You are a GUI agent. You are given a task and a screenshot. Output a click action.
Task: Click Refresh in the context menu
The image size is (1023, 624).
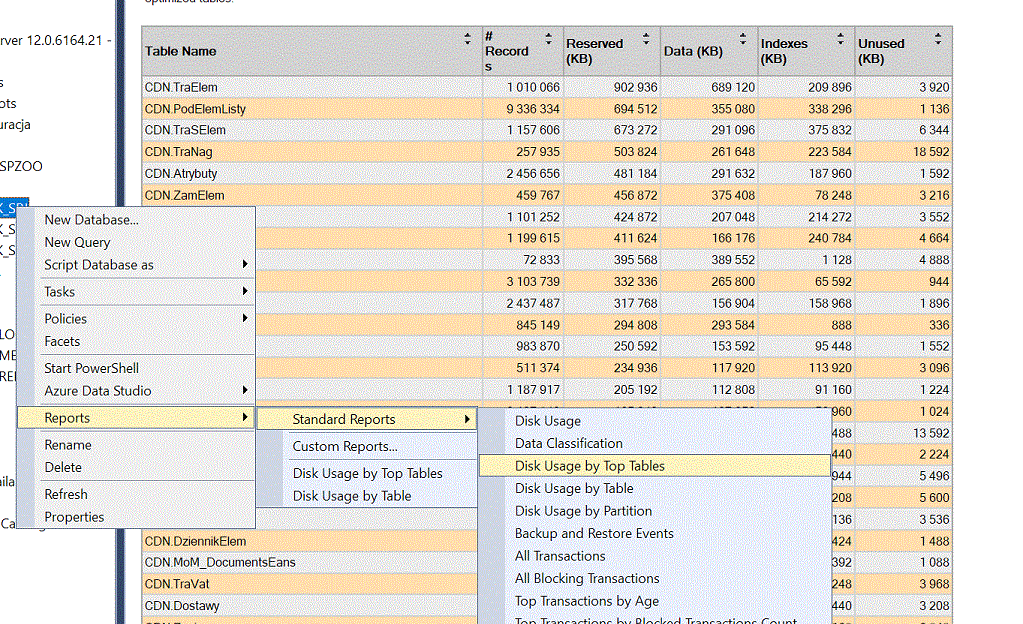pyautogui.click(x=65, y=494)
